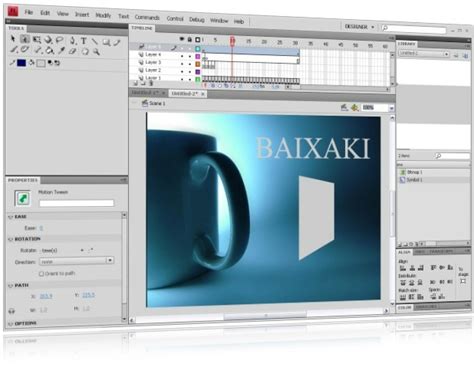Select Bitmap 1 in the Library
The height and width of the screenshot is (367, 474).
coord(415,172)
